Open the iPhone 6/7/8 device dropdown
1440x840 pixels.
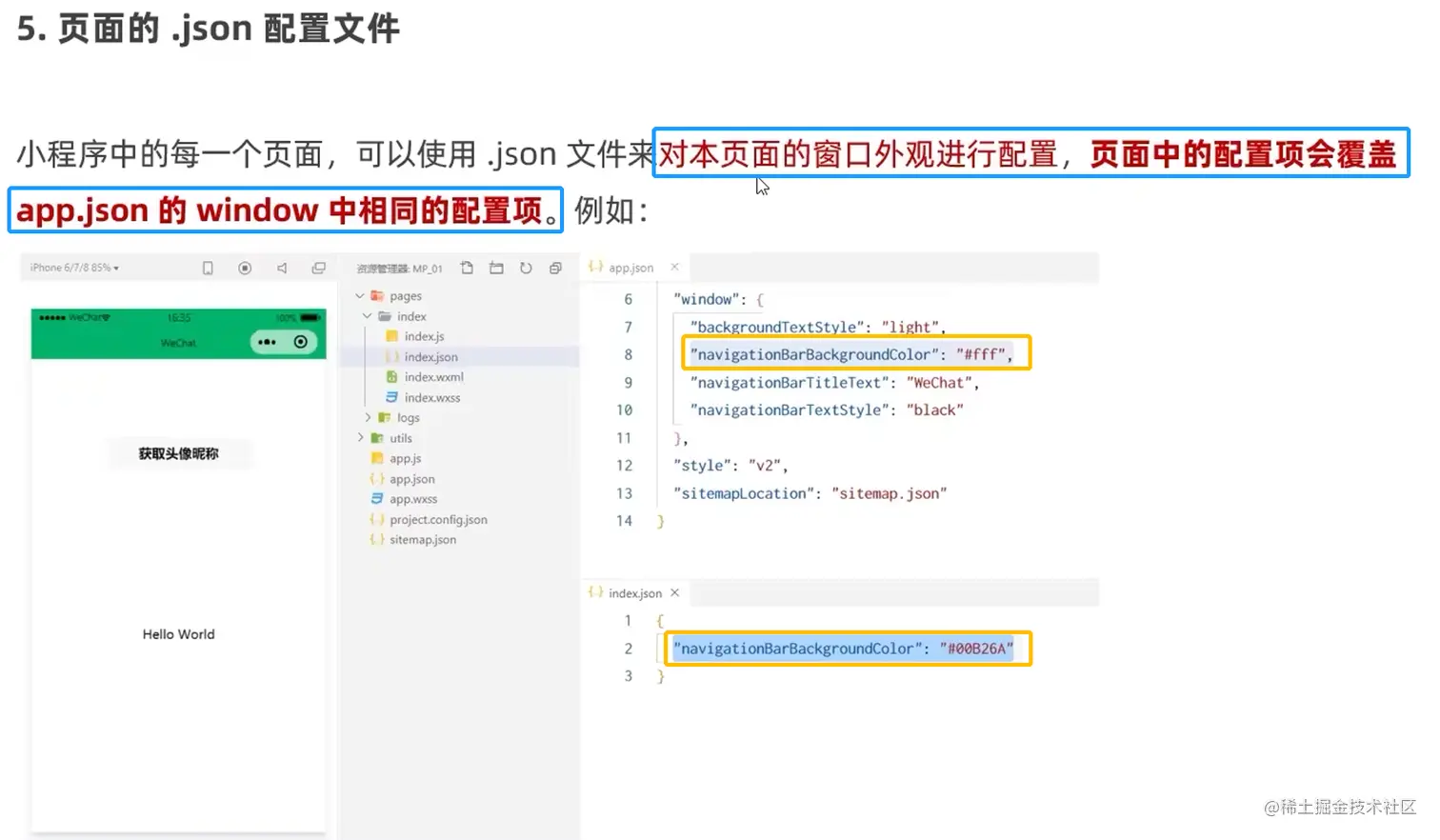click(74, 268)
